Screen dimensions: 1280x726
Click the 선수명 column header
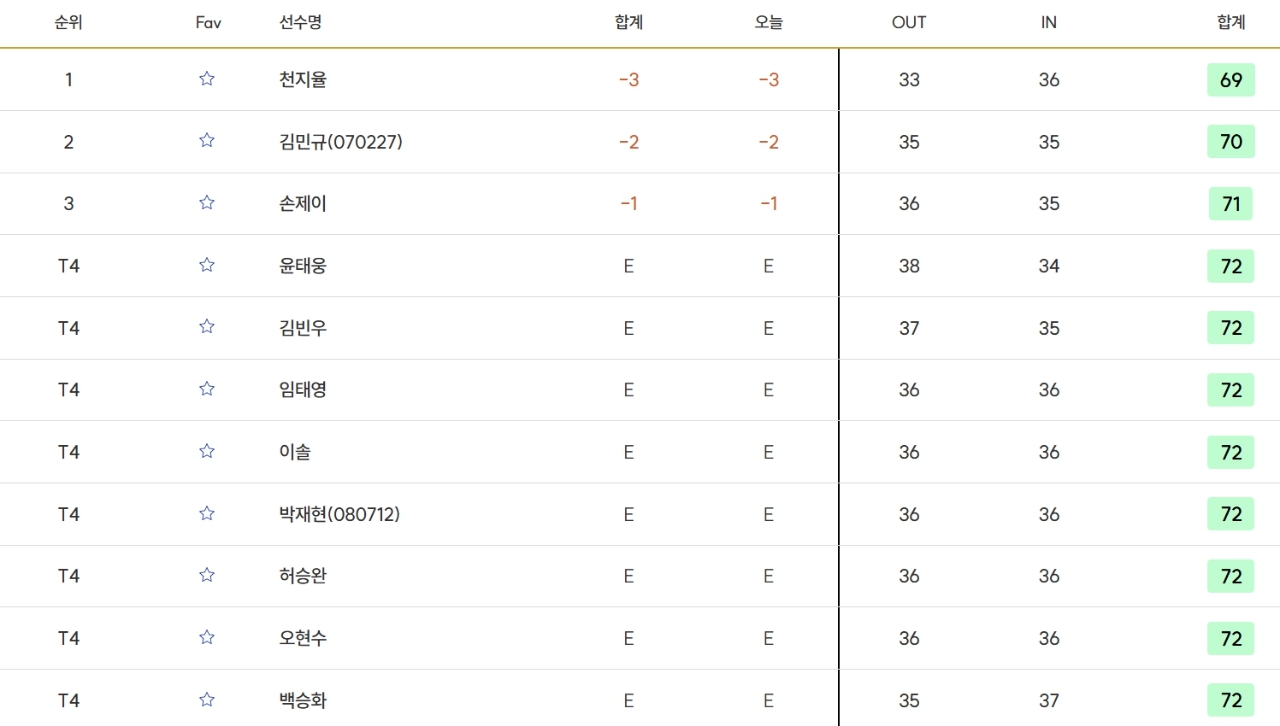[x=300, y=23]
